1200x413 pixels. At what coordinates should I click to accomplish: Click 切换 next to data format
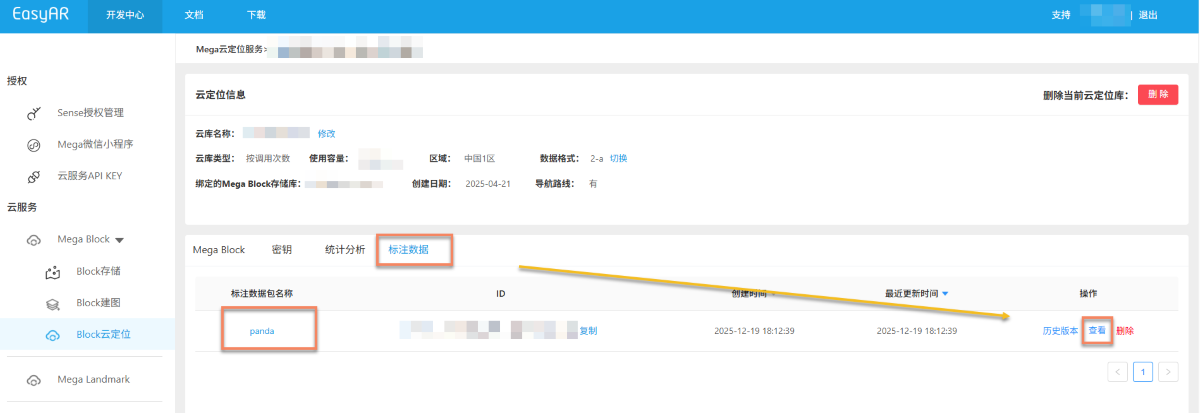pos(618,158)
